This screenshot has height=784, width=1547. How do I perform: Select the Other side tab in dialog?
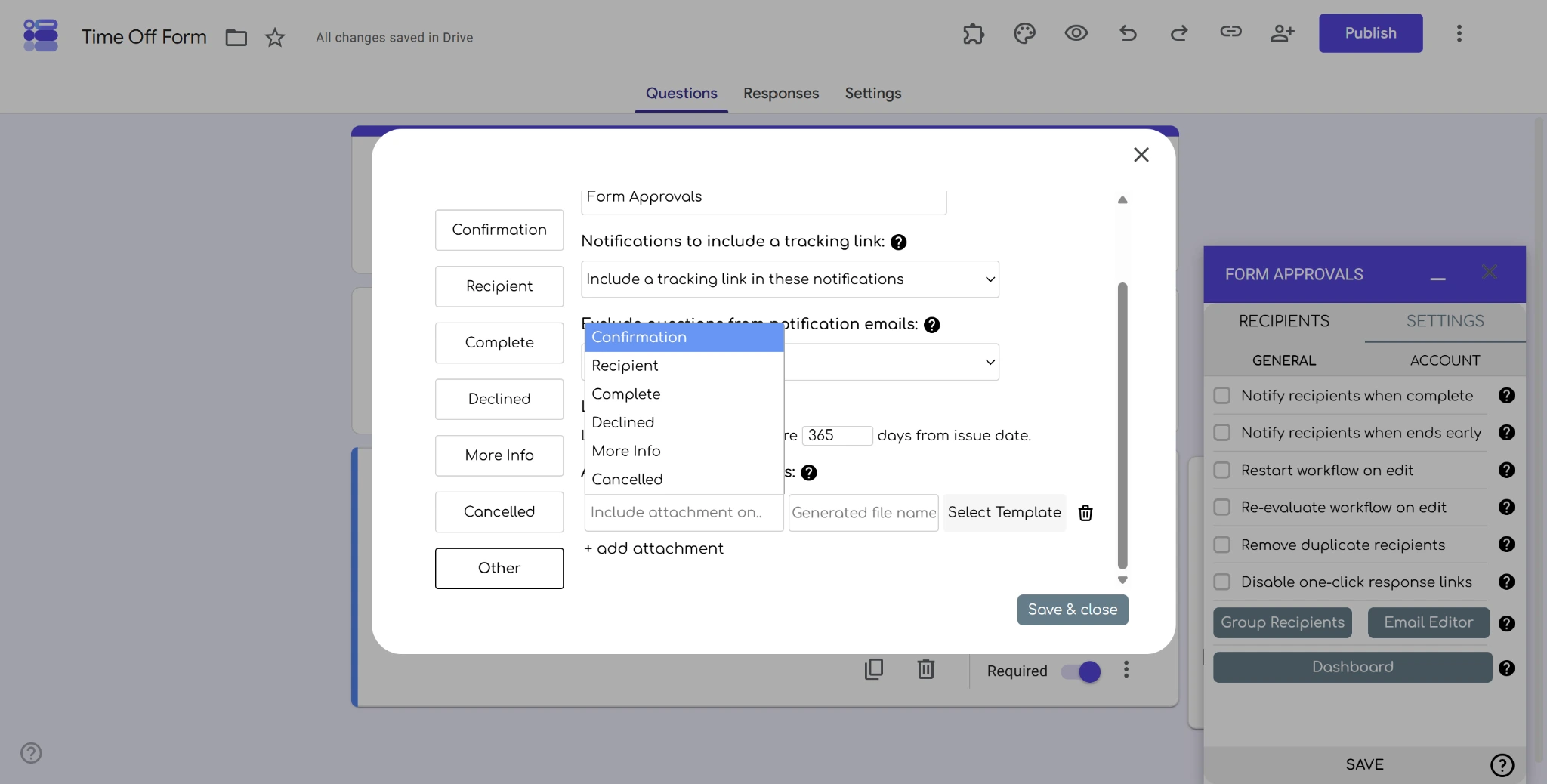tap(499, 568)
